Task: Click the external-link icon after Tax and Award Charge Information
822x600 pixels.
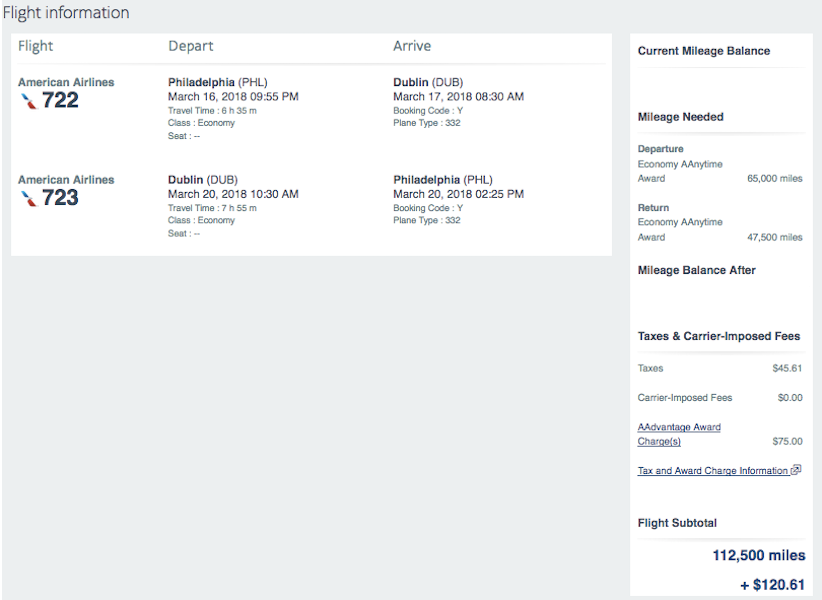Action: click(796, 470)
